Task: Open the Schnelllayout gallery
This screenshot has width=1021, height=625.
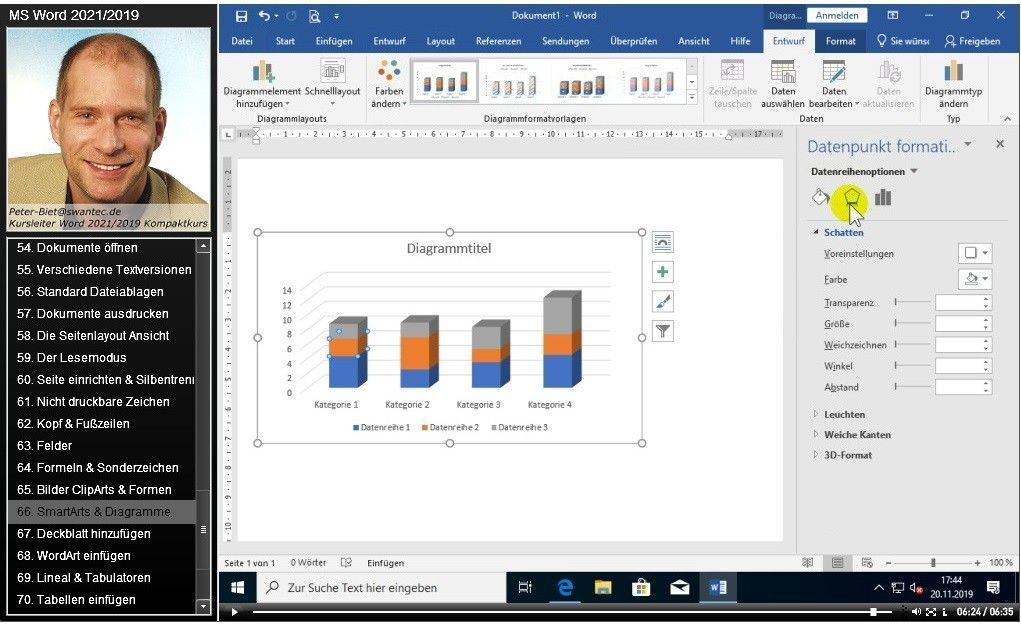Action: 332,72
